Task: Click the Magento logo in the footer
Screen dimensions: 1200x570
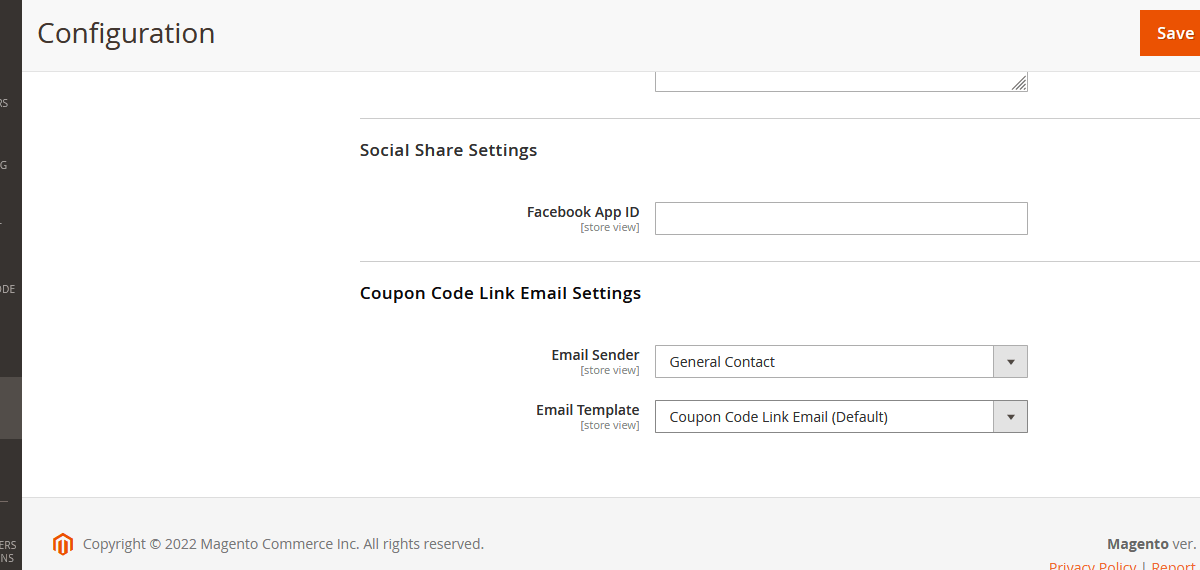Action: pyautogui.click(x=63, y=544)
